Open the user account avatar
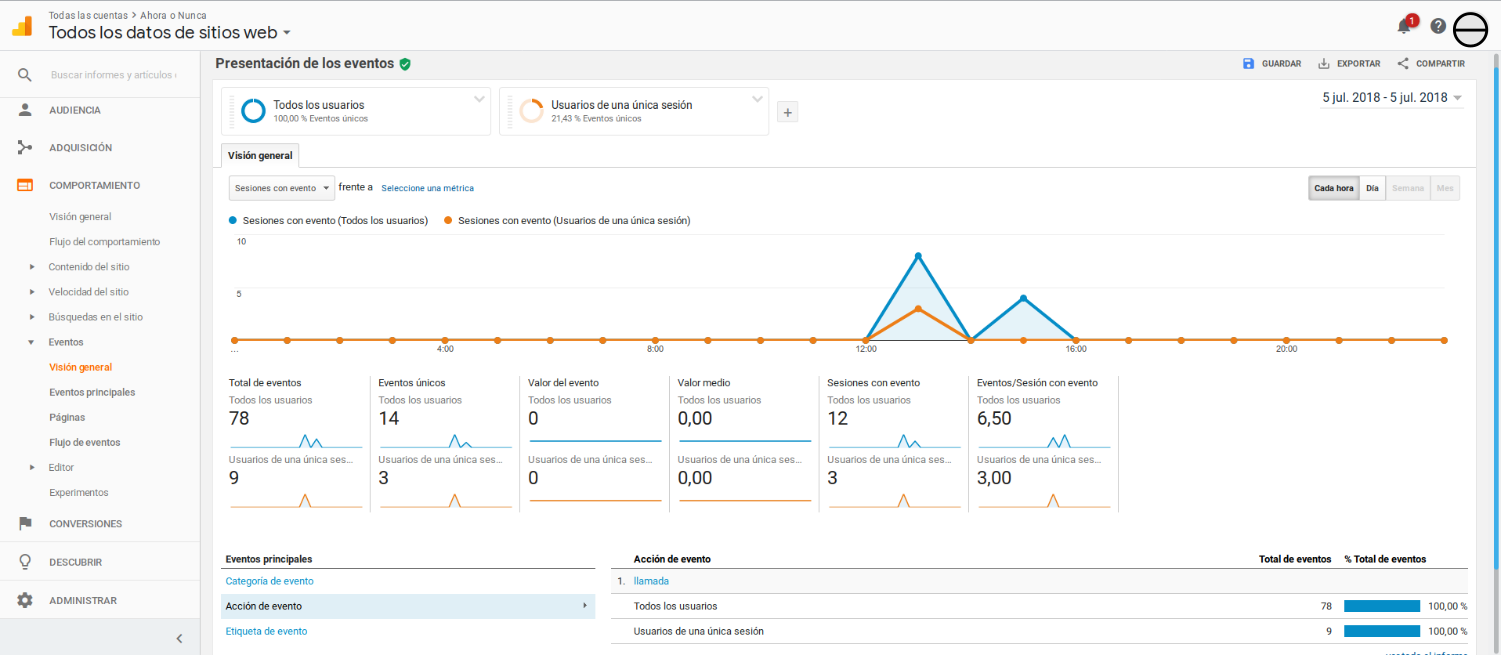The width and height of the screenshot is (1501, 655). pyautogui.click(x=1471, y=31)
